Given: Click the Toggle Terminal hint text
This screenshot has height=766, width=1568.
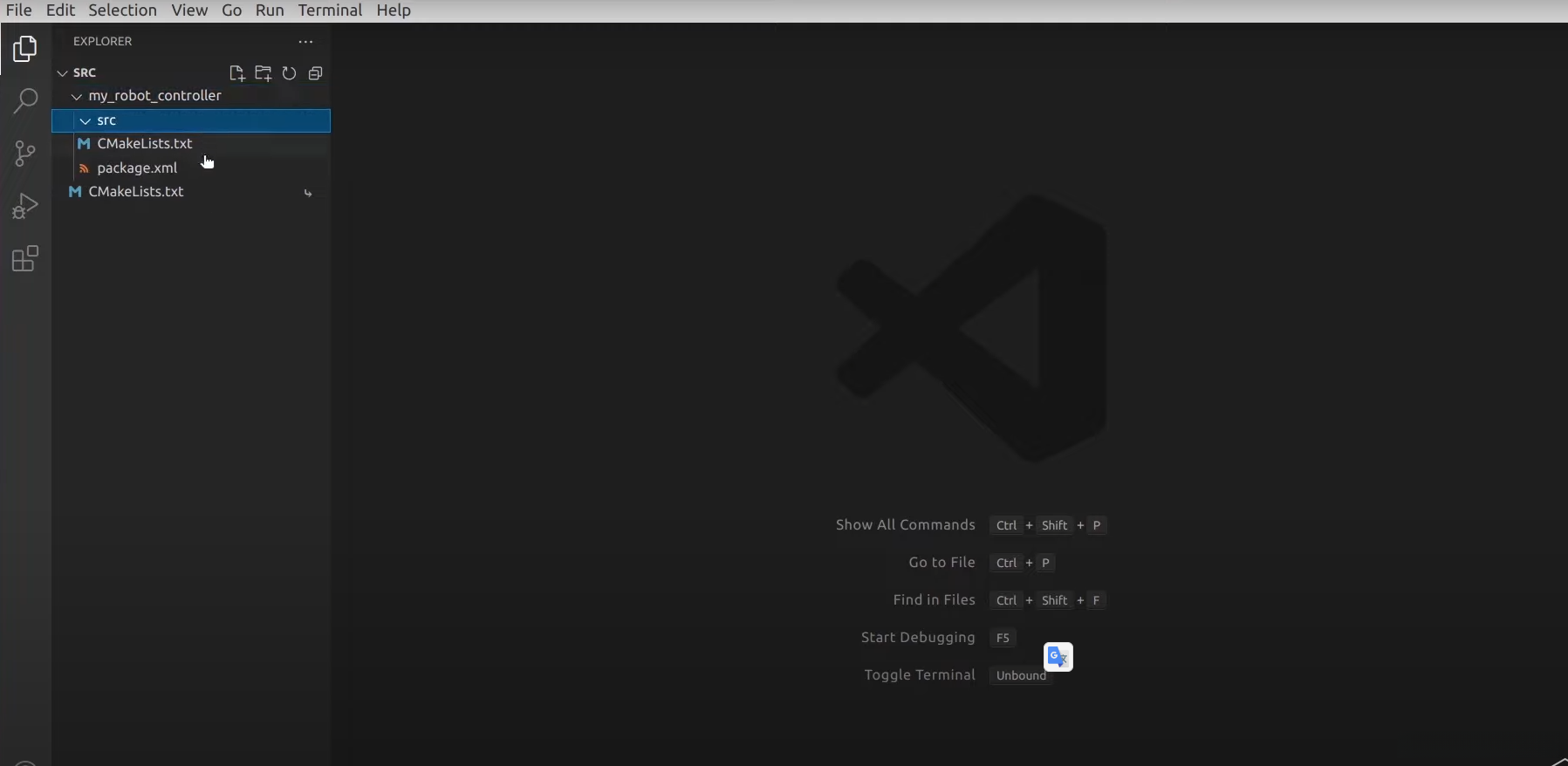Looking at the screenshot, I should click(919, 675).
